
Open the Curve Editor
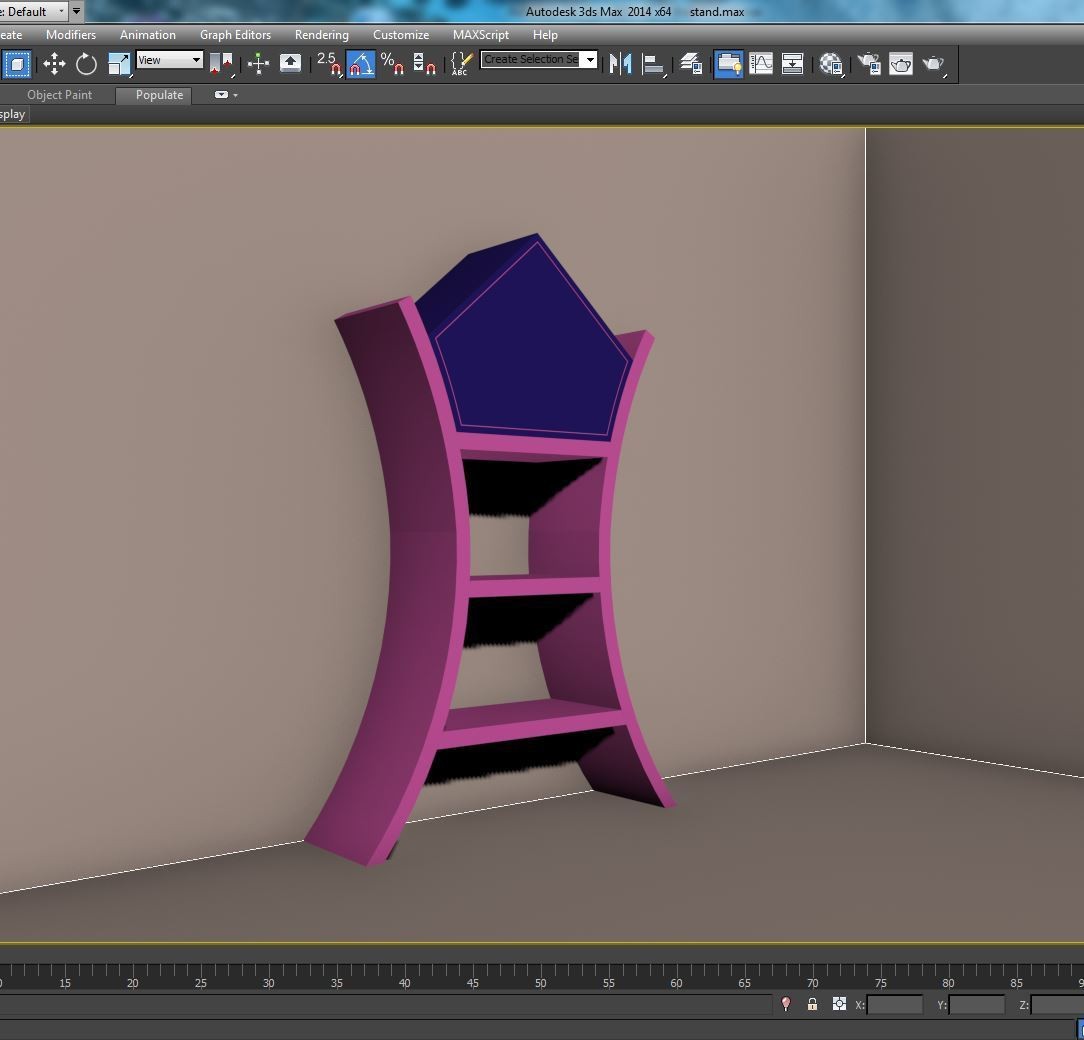[x=761, y=63]
